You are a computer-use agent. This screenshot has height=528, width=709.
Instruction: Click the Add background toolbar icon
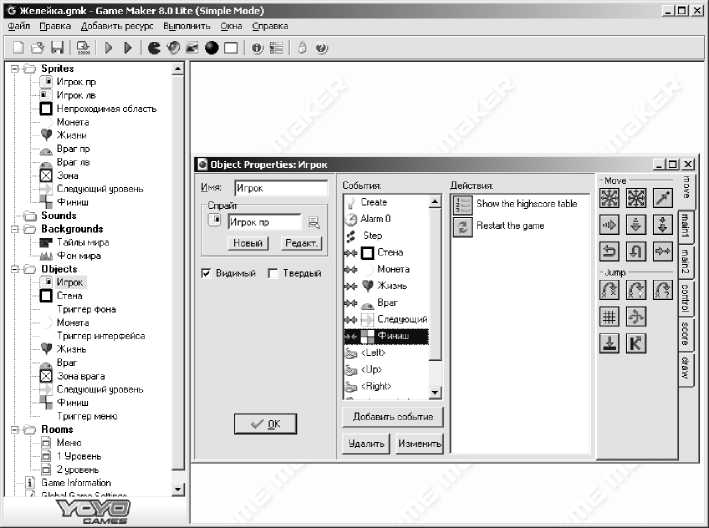point(192,47)
